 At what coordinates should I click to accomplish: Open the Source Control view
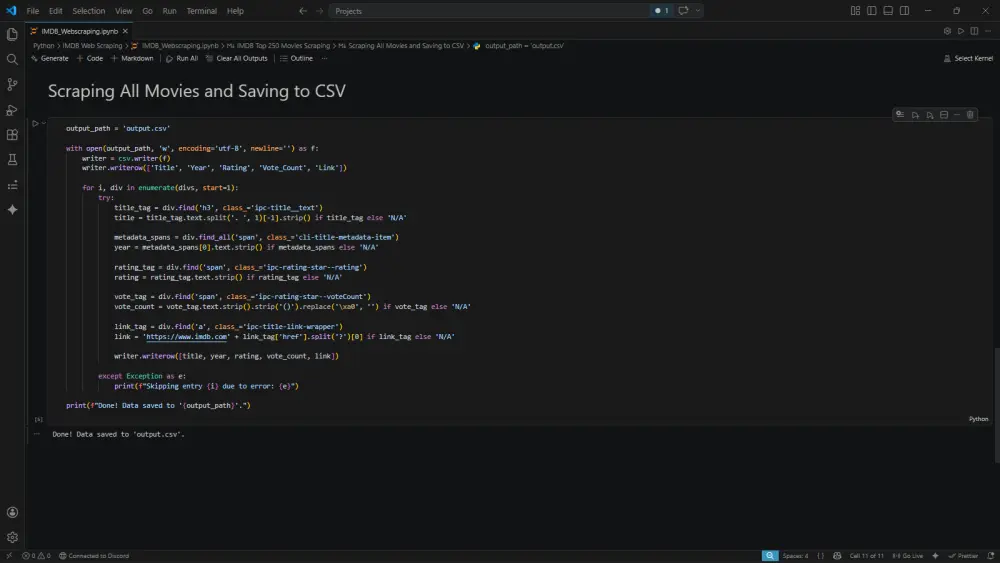click(x=12, y=84)
